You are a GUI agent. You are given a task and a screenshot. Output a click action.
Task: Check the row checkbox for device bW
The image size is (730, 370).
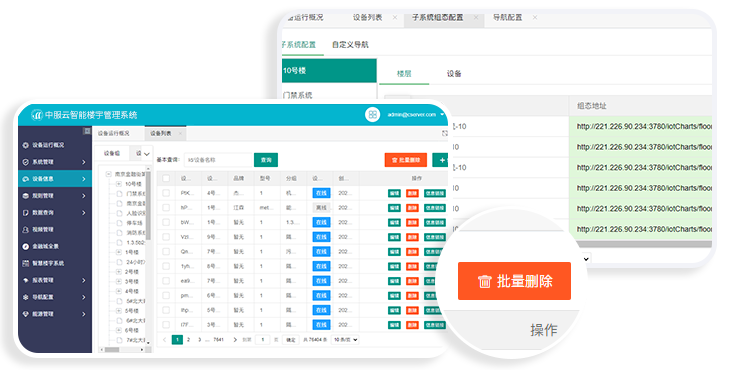[166, 222]
